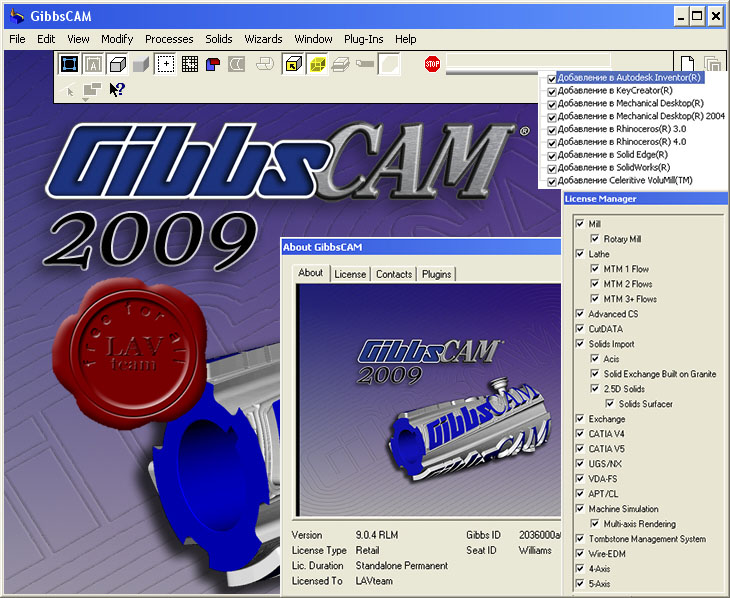730x598 pixels.
Task: Switch to the Plugins tab
Action: point(436,274)
